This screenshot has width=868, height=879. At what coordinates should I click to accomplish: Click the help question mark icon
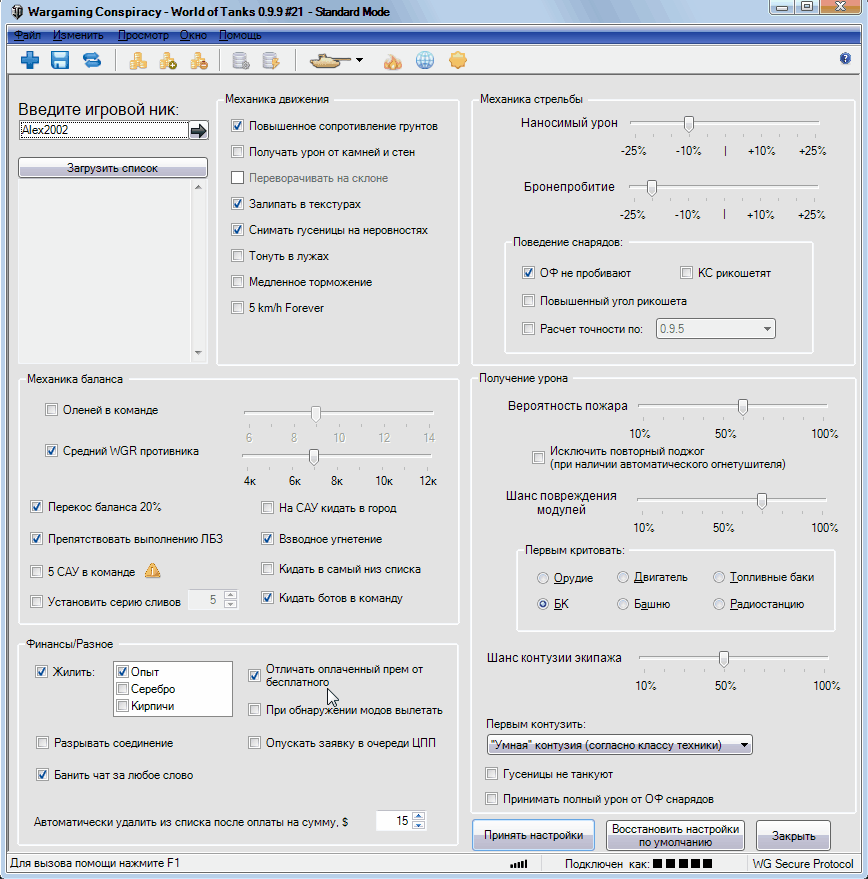(x=844, y=59)
